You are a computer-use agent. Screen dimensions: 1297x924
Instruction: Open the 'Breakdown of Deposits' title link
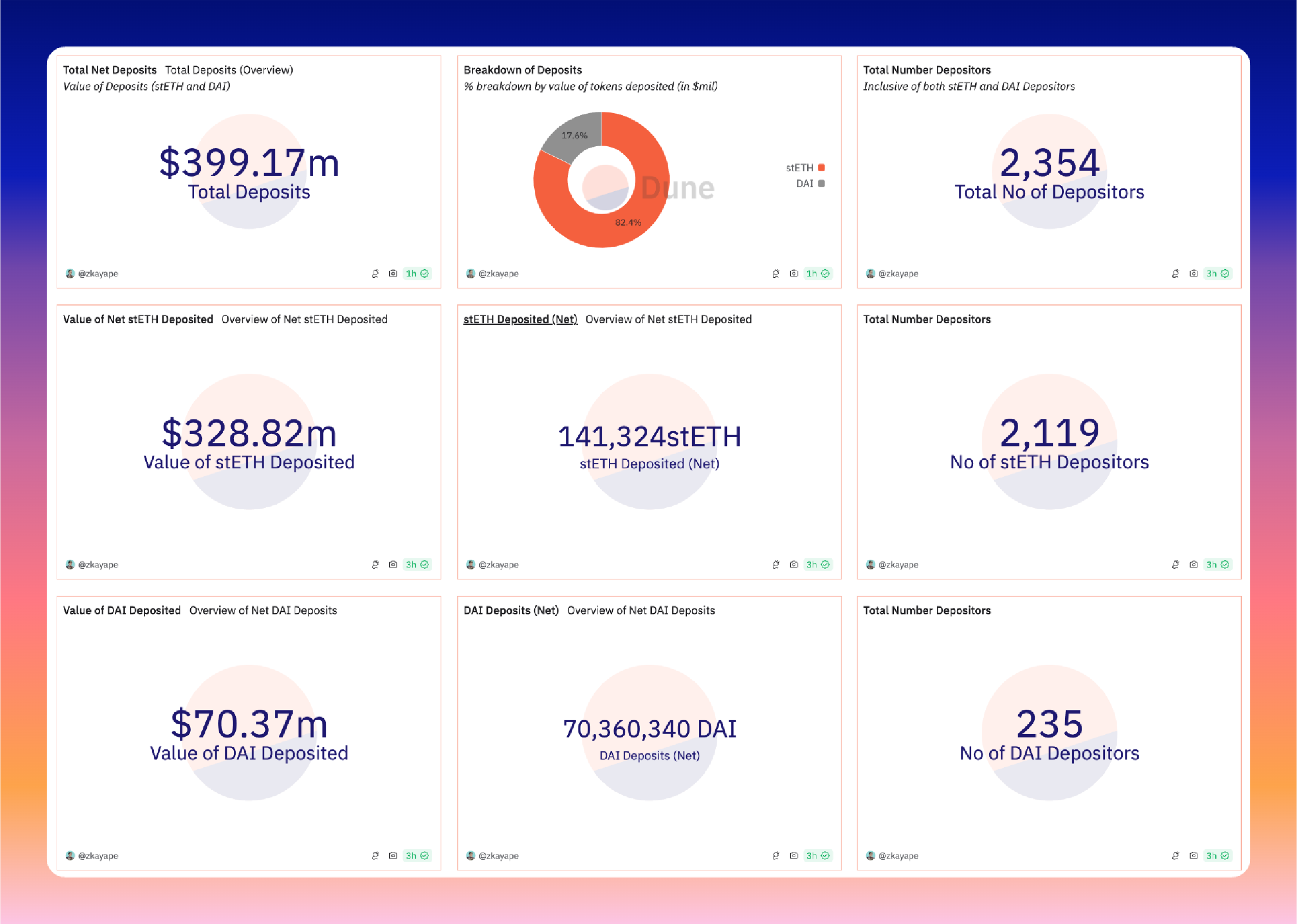(522, 70)
